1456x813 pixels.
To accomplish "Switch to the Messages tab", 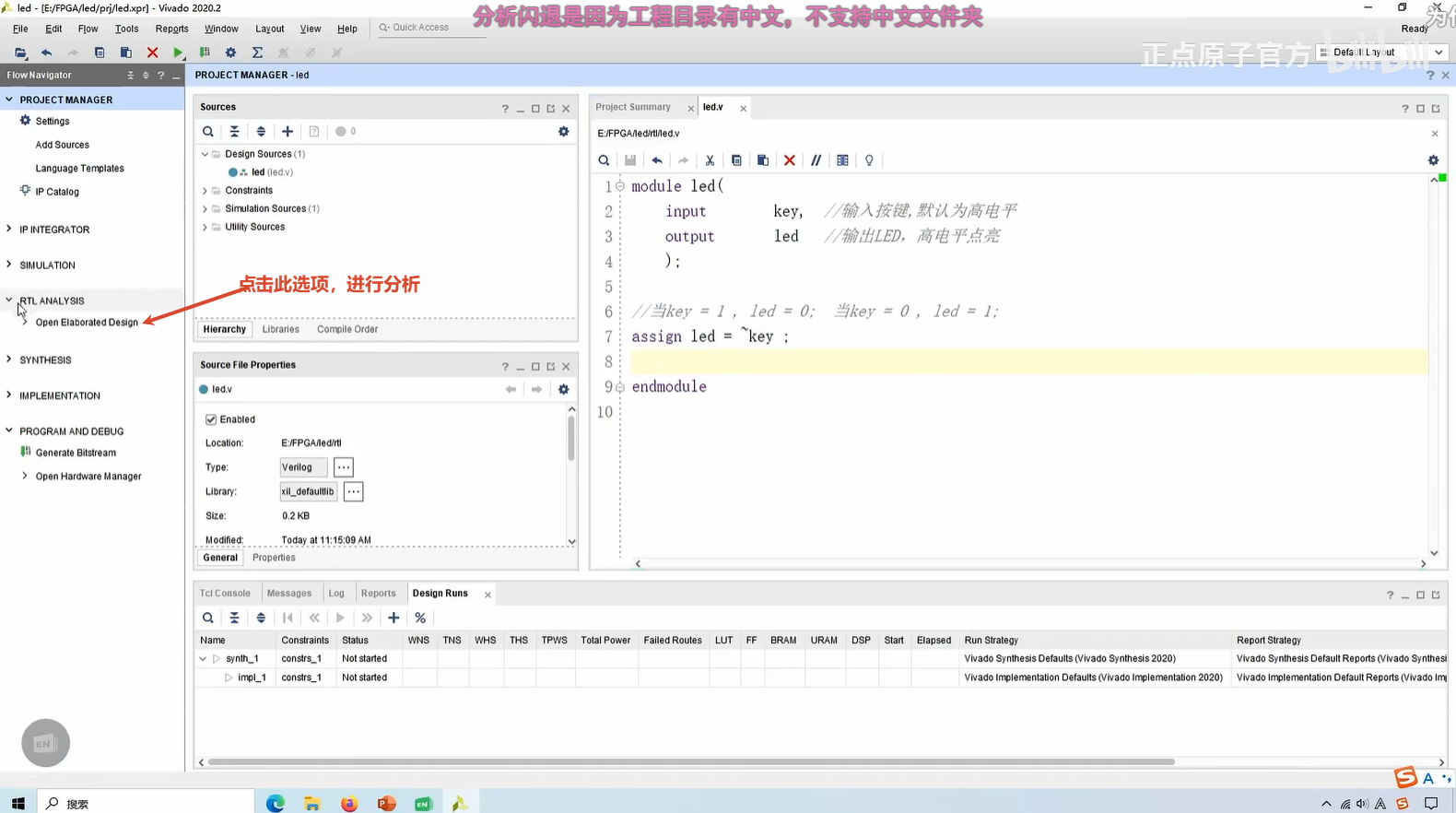I will coord(289,594).
